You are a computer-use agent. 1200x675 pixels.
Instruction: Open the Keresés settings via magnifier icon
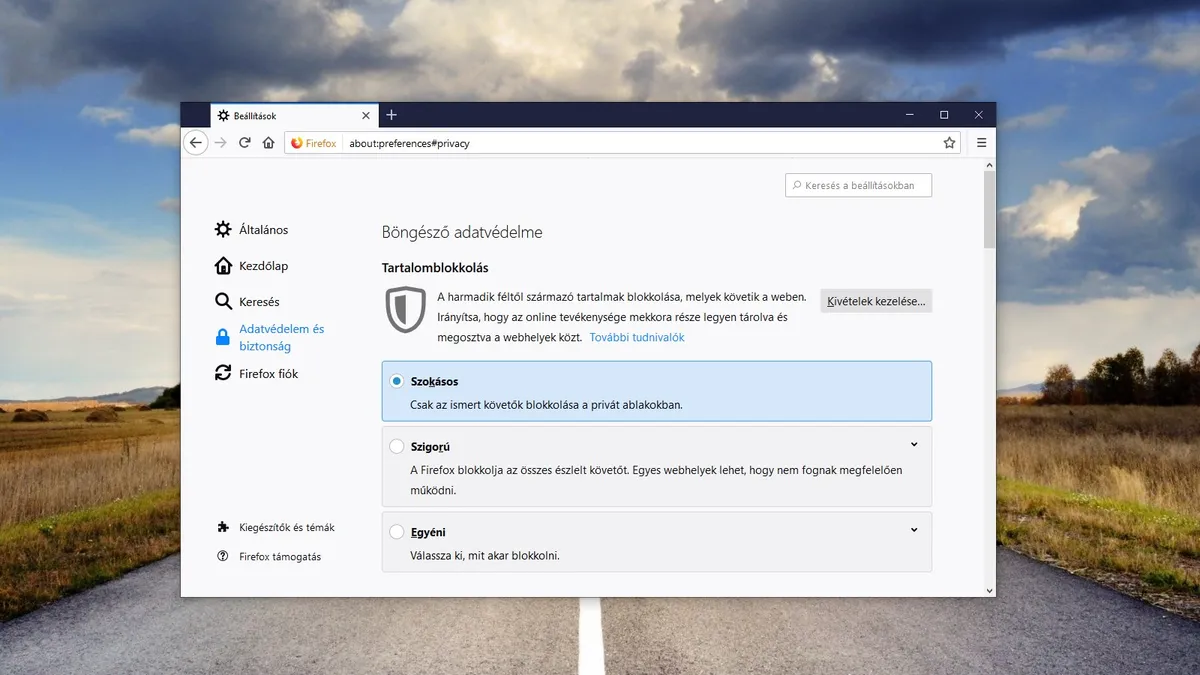[x=222, y=301]
